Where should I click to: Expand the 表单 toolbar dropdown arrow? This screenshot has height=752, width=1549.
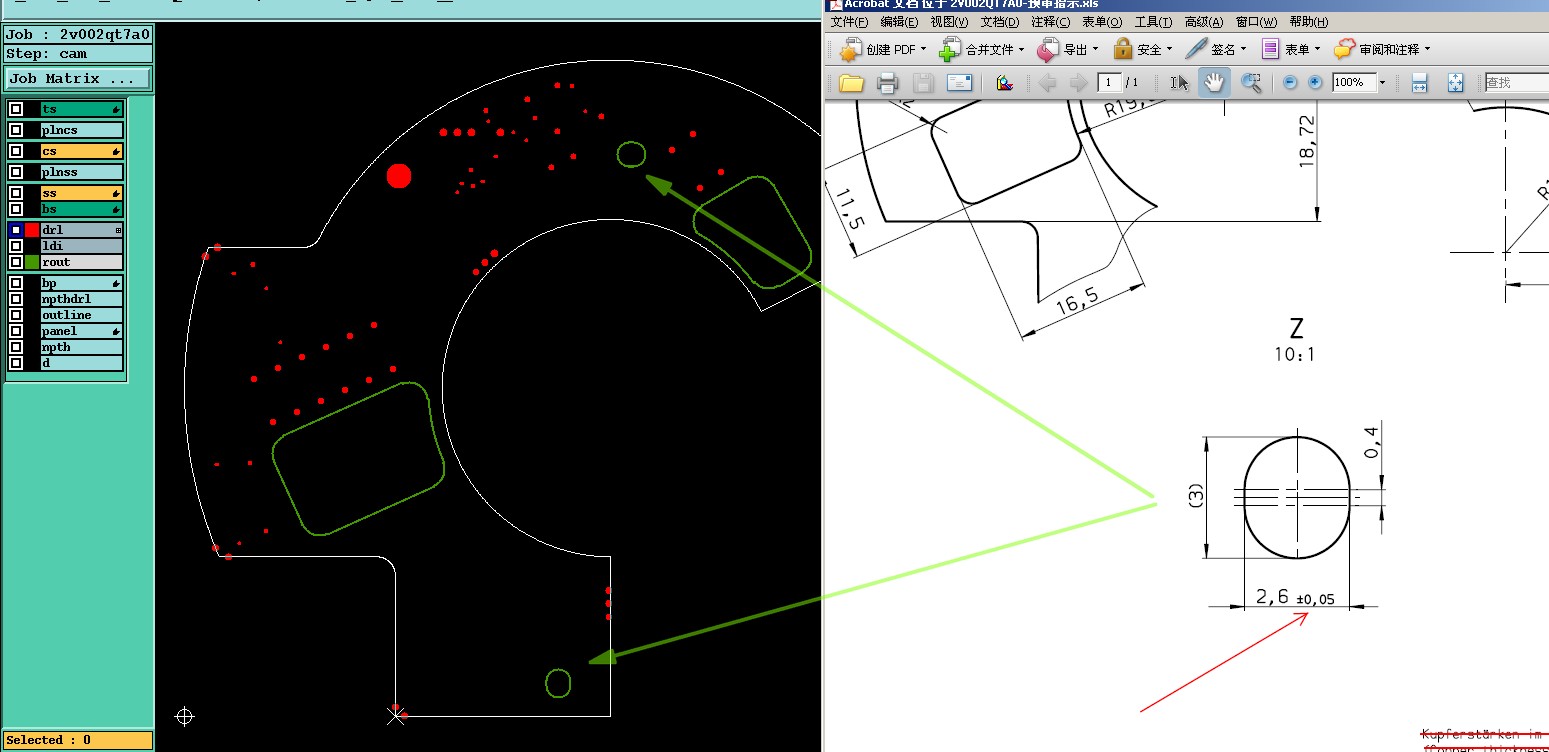1318,49
